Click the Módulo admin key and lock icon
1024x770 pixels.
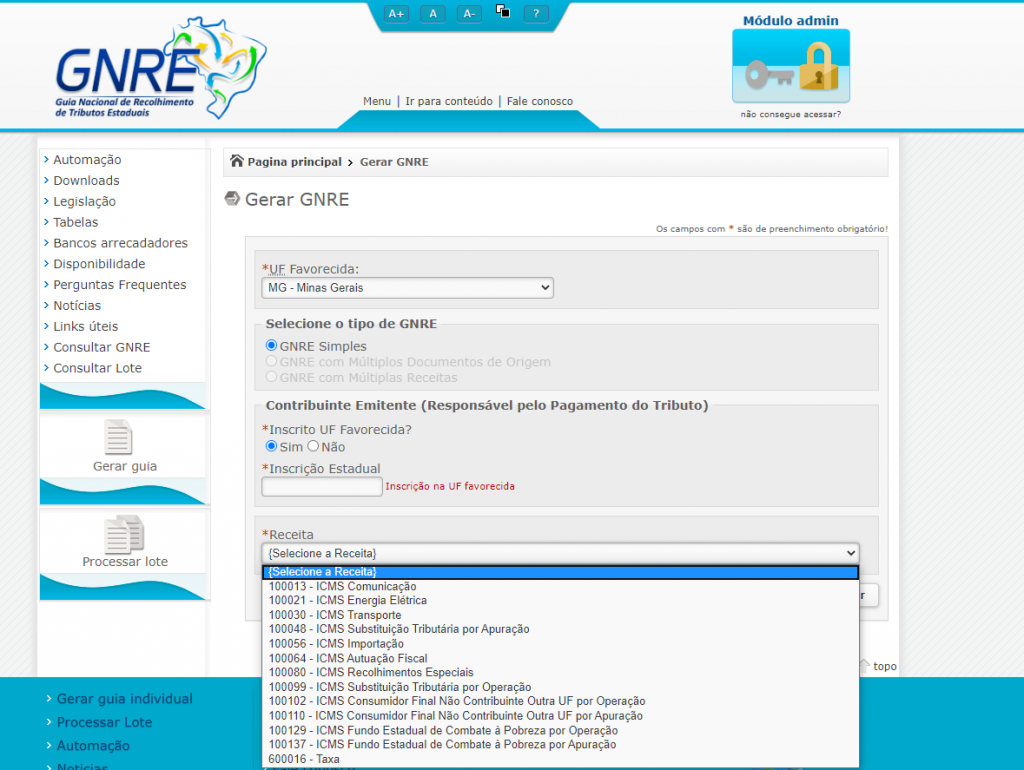[790, 66]
